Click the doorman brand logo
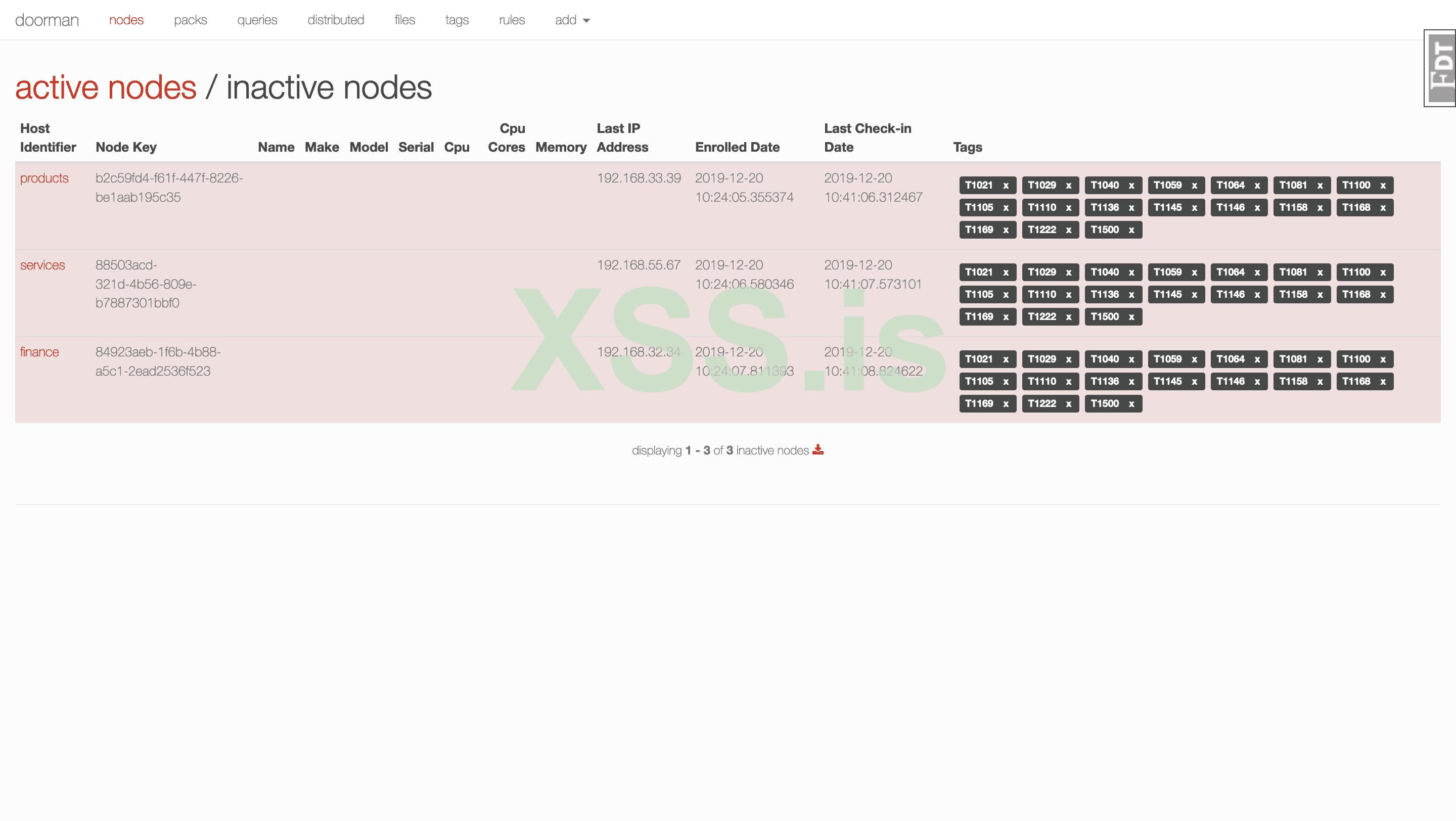 tap(47, 20)
